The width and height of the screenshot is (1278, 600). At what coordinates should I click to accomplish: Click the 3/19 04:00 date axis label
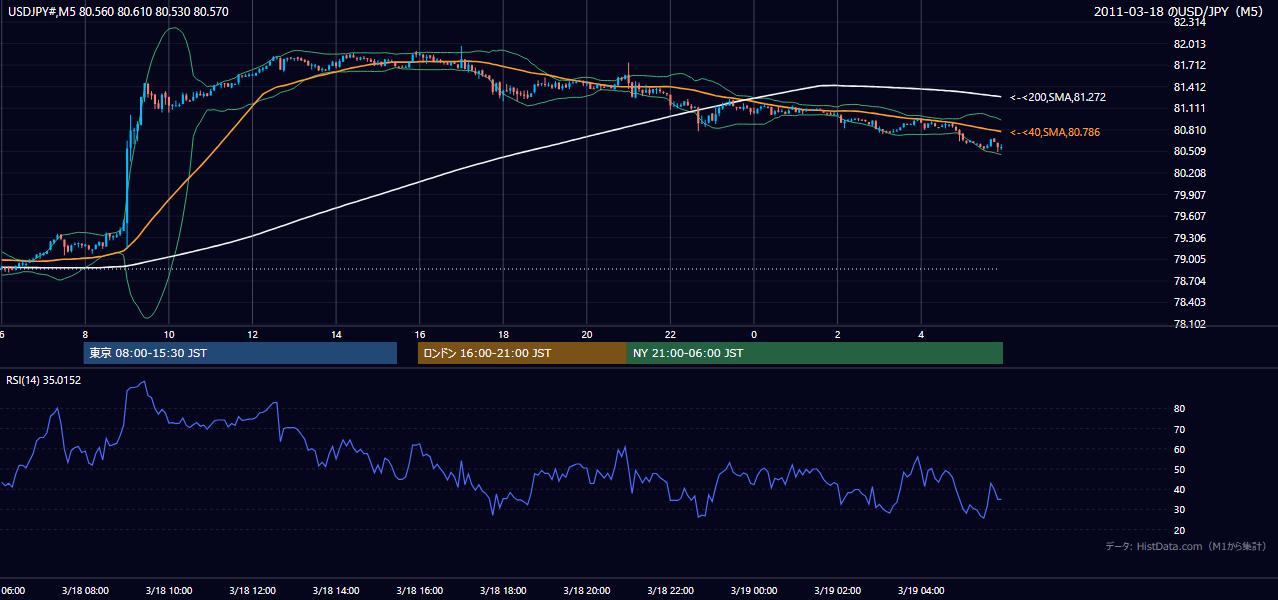click(x=921, y=591)
